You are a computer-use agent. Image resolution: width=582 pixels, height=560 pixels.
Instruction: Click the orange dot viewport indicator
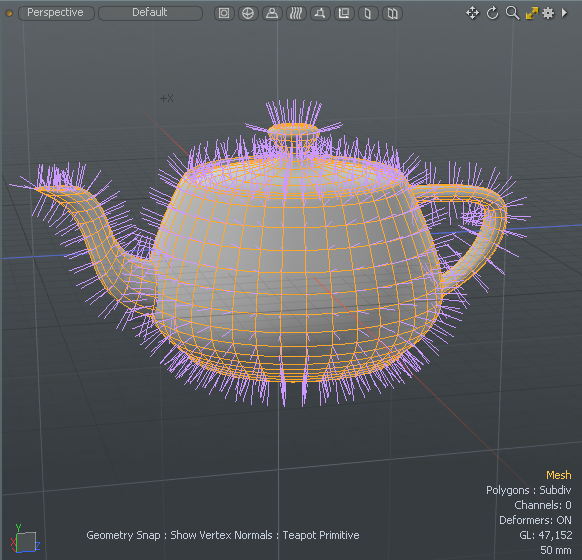(9, 13)
